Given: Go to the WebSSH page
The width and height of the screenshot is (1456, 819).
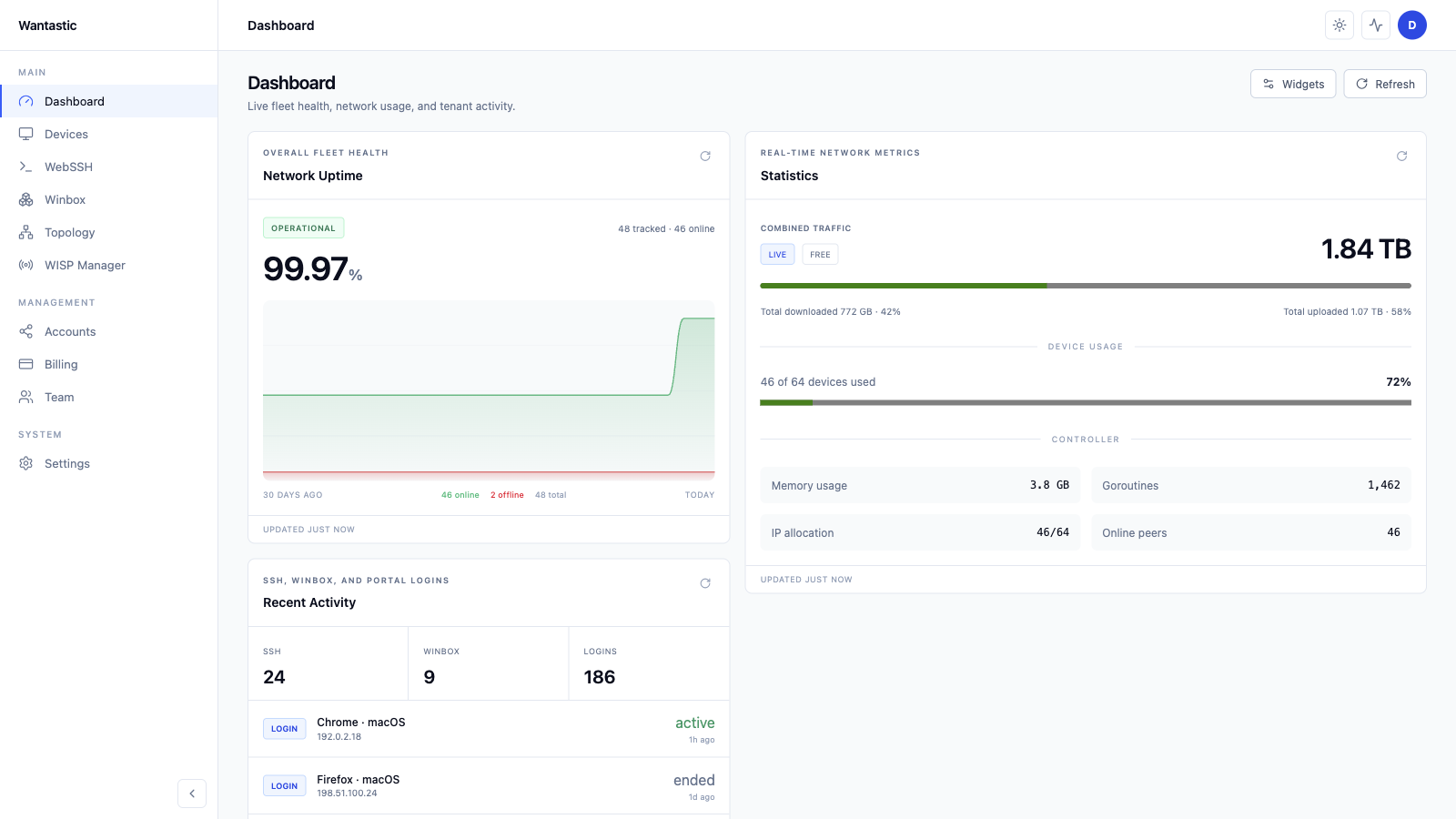Looking at the screenshot, I should (109, 167).
